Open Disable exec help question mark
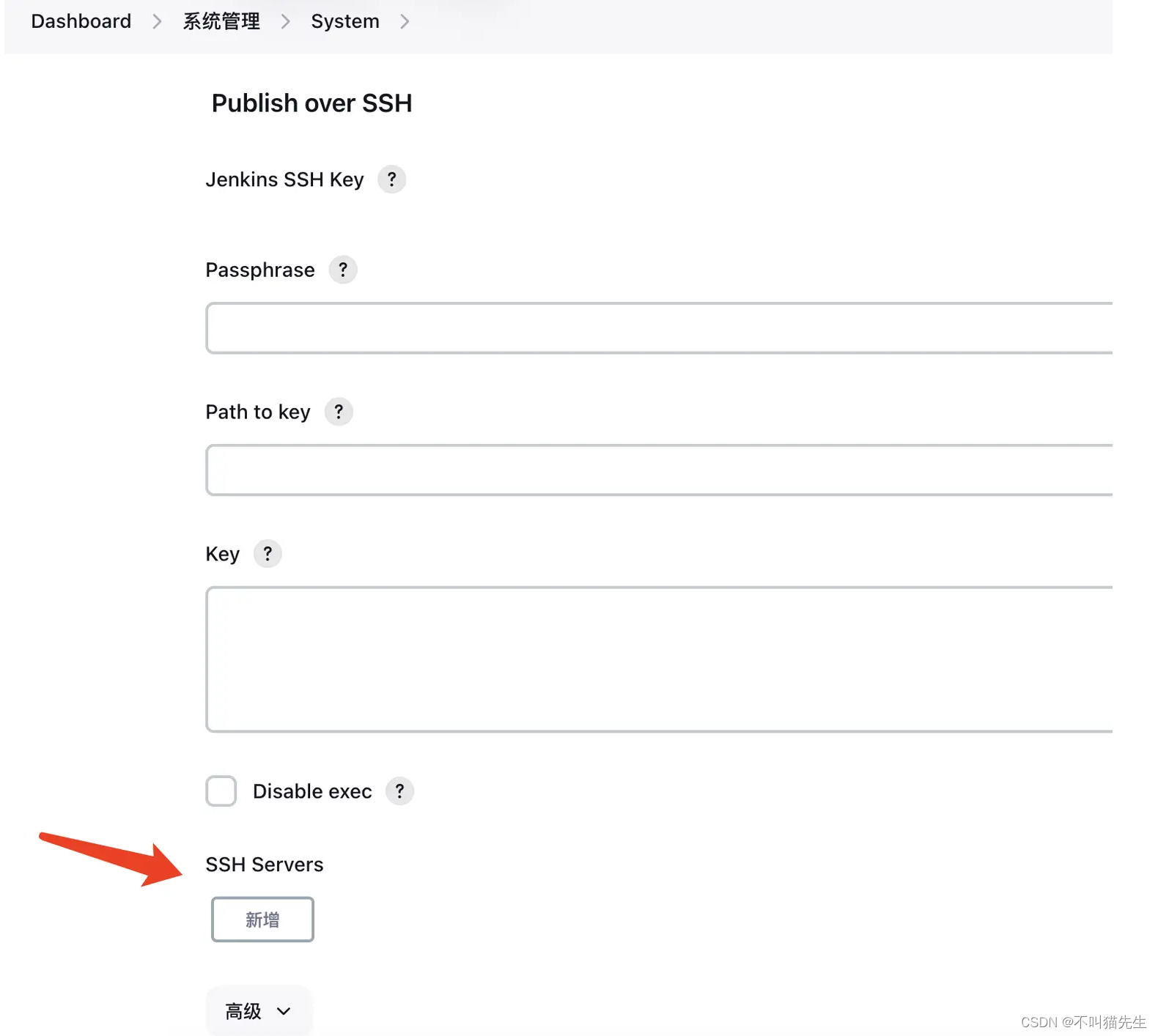 coord(399,791)
